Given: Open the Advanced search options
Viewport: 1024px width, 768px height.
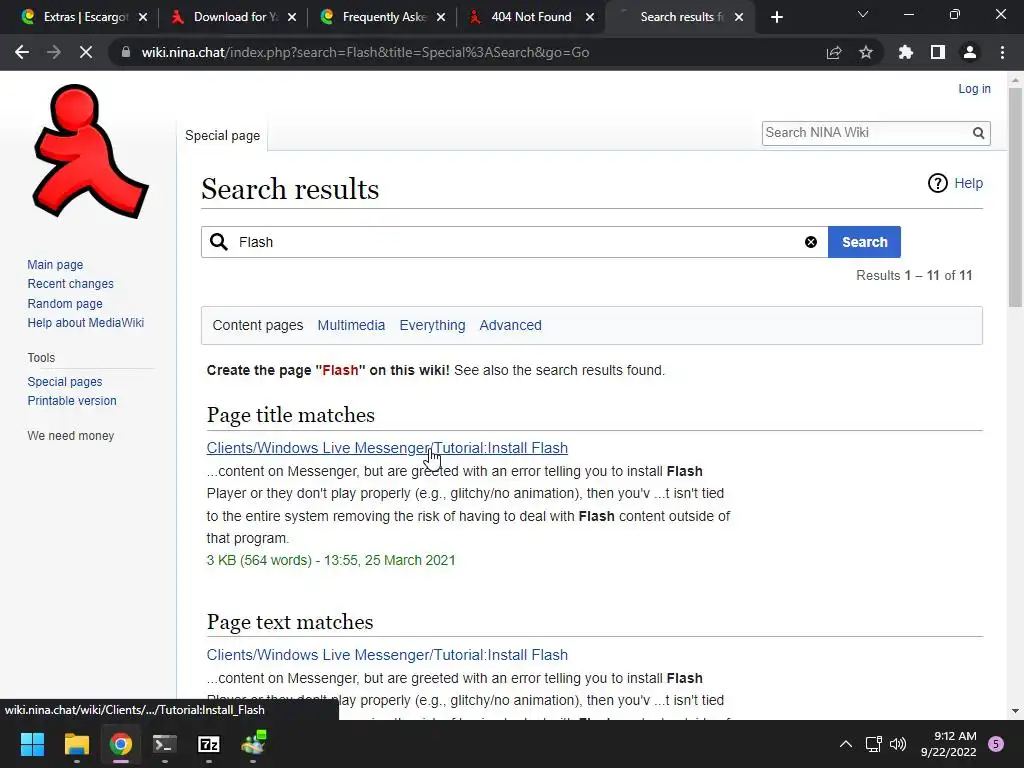Looking at the screenshot, I should 510,325.
